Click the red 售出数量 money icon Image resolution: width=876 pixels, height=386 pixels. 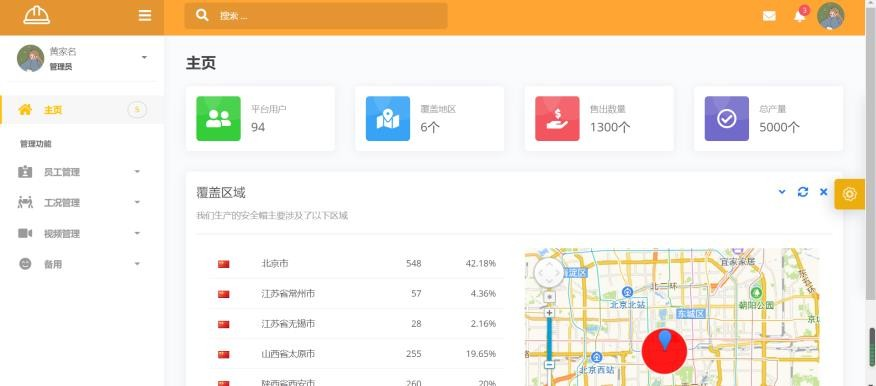[x=558, y=118]
